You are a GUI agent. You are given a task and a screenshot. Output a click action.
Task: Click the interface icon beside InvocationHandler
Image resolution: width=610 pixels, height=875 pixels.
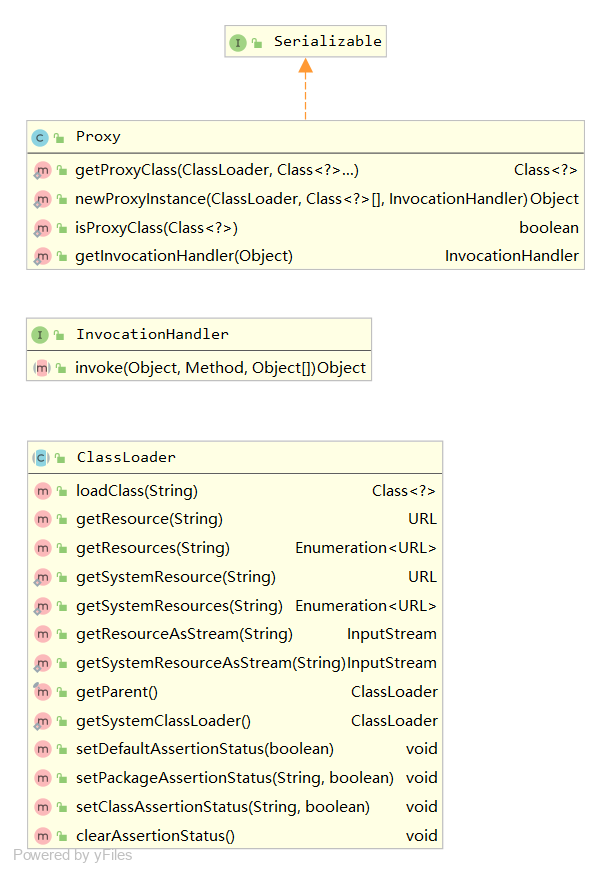click(x=40, y=335)
